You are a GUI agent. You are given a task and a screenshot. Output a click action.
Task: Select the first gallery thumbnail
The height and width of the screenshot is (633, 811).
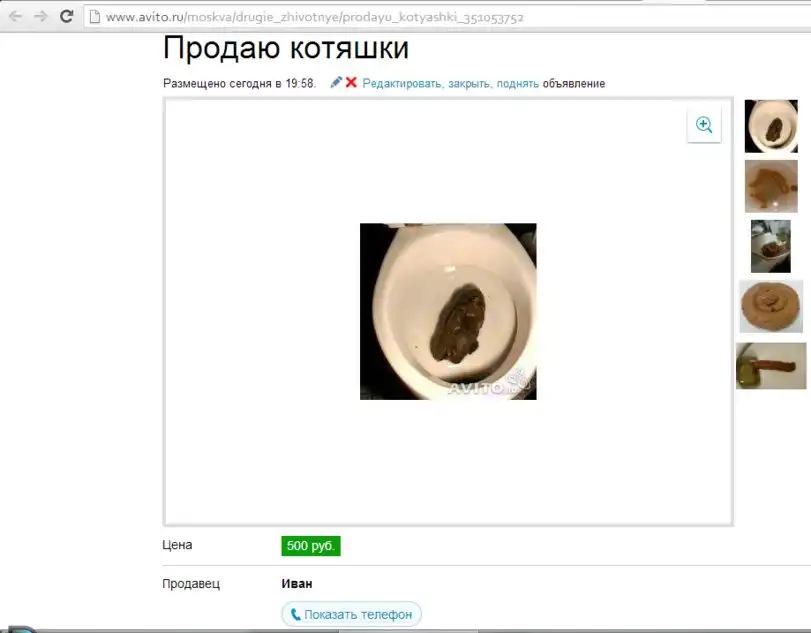tap(771, 126)
